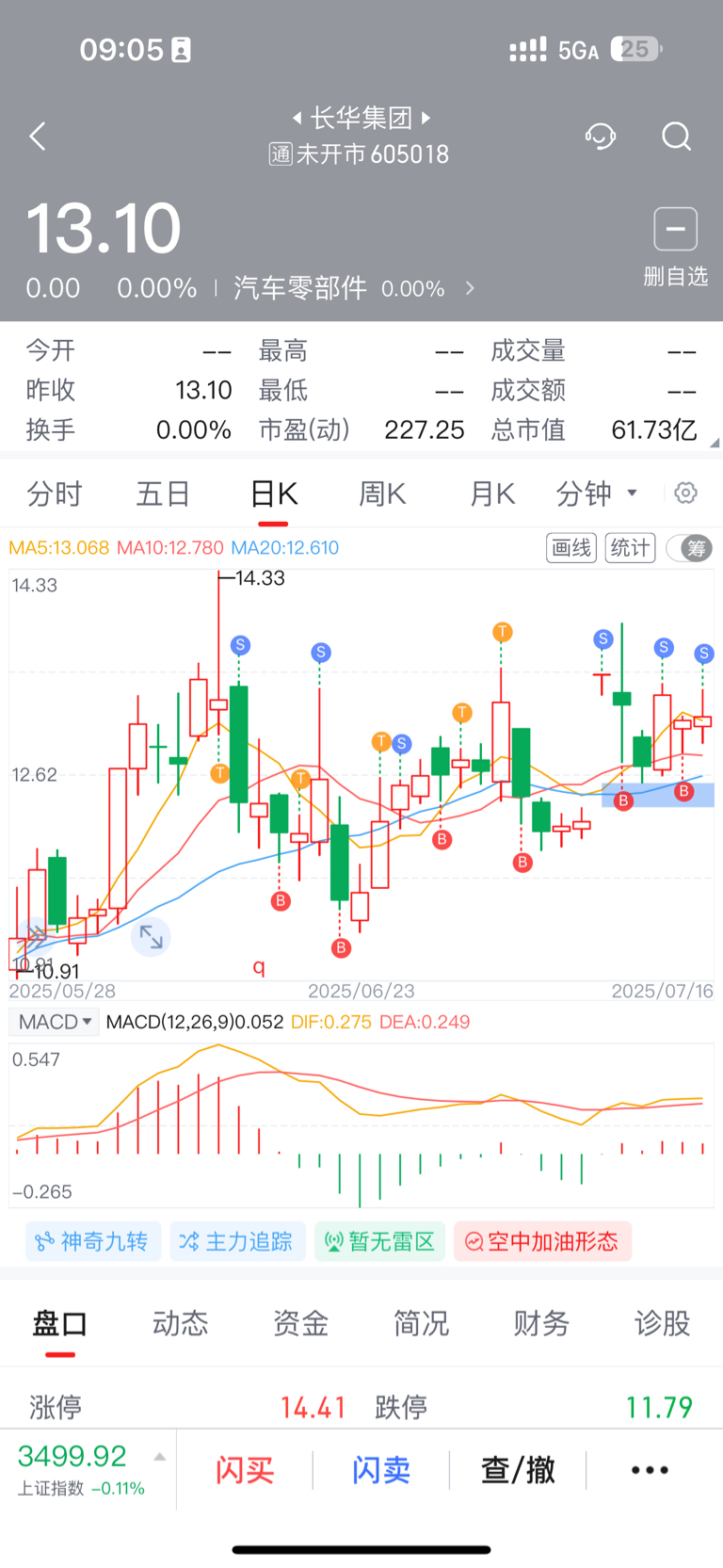
Task: Tap the 总市值 61.73亿 value
Action: (654, 430)
